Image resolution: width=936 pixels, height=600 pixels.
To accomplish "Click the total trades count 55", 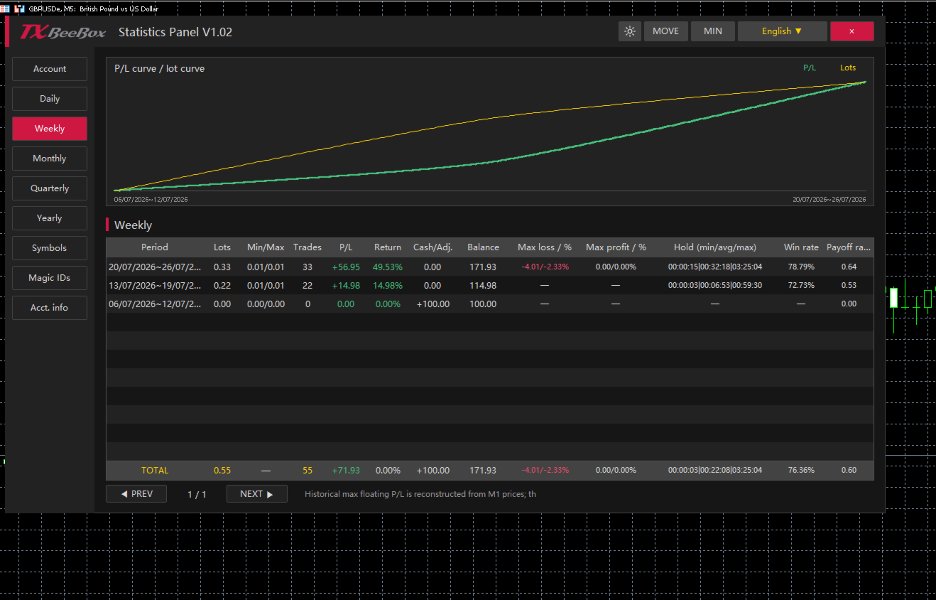I will pos(307,470).
